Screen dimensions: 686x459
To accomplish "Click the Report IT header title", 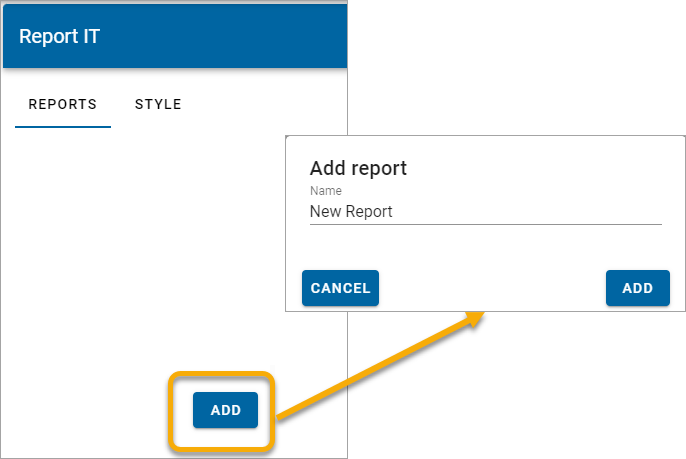I will point(60,37).
